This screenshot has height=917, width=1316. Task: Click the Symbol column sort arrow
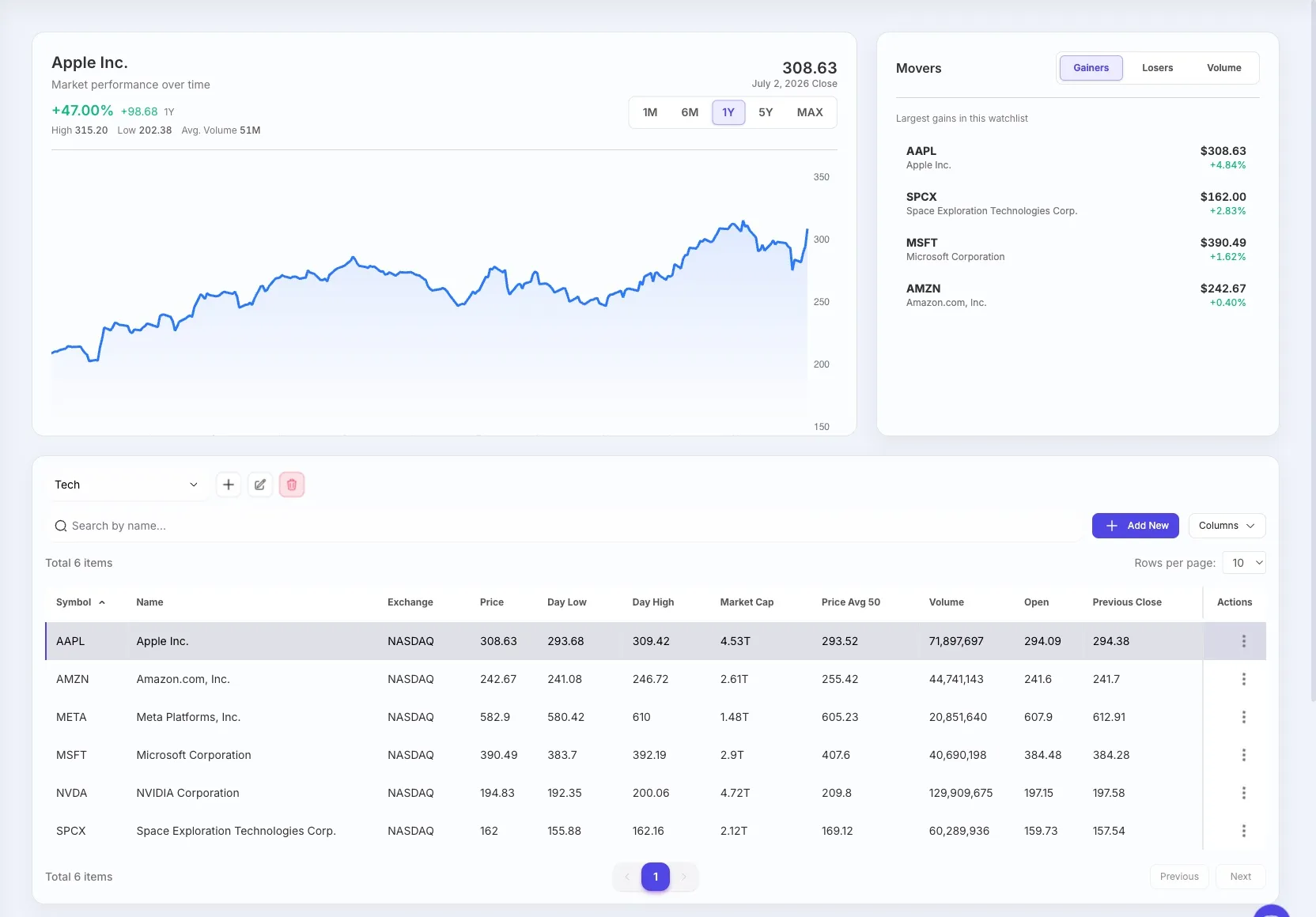[102, 602]
